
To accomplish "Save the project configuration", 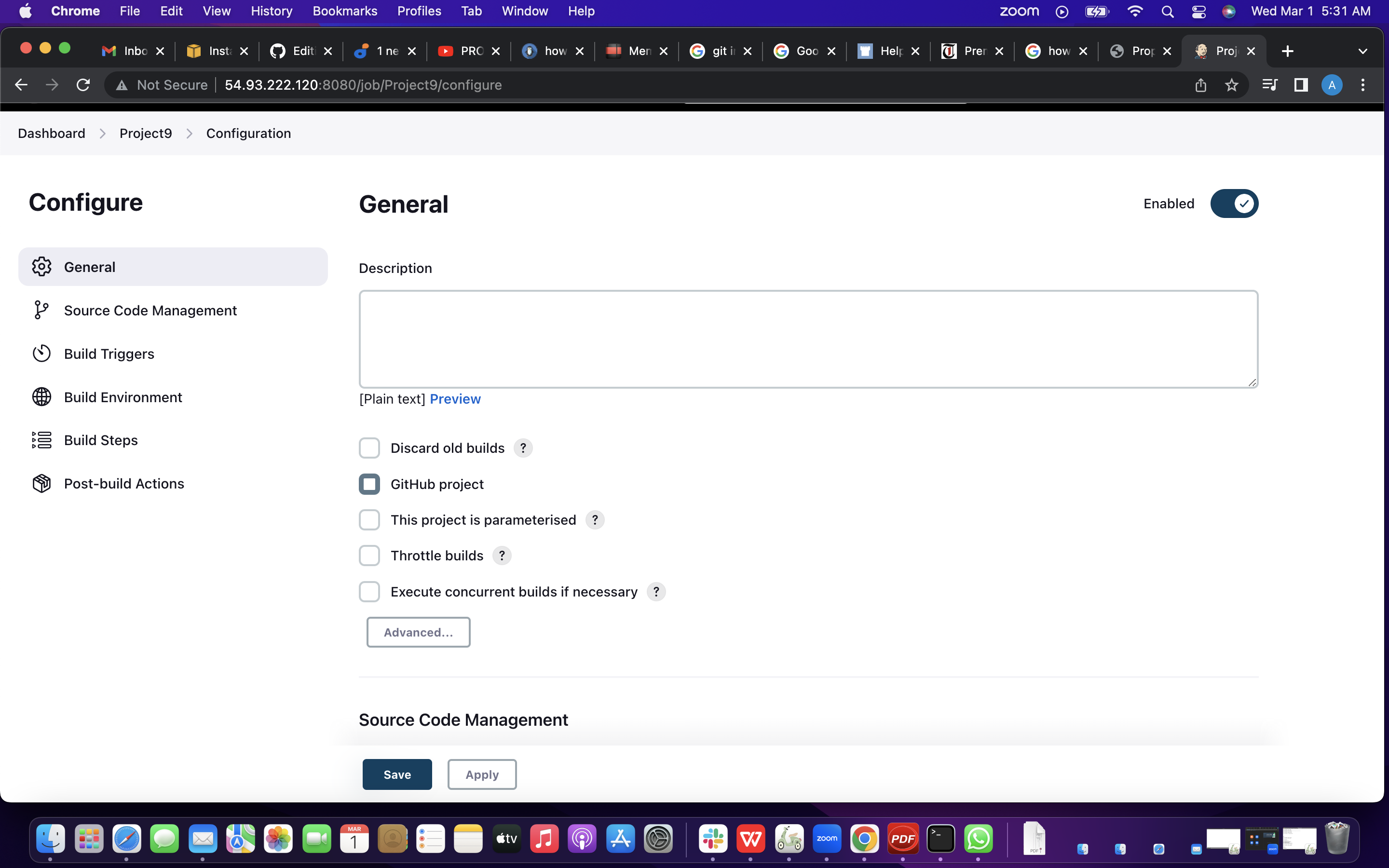I will pos(397,774).
